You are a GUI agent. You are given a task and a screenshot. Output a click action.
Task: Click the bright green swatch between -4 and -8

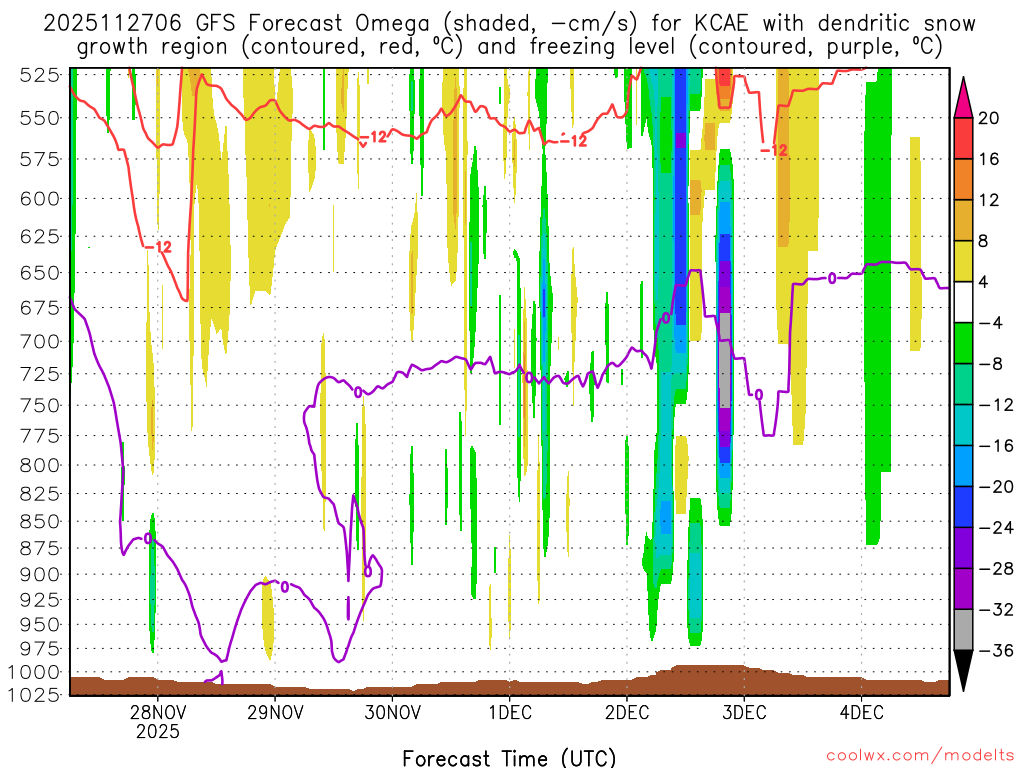963,343
